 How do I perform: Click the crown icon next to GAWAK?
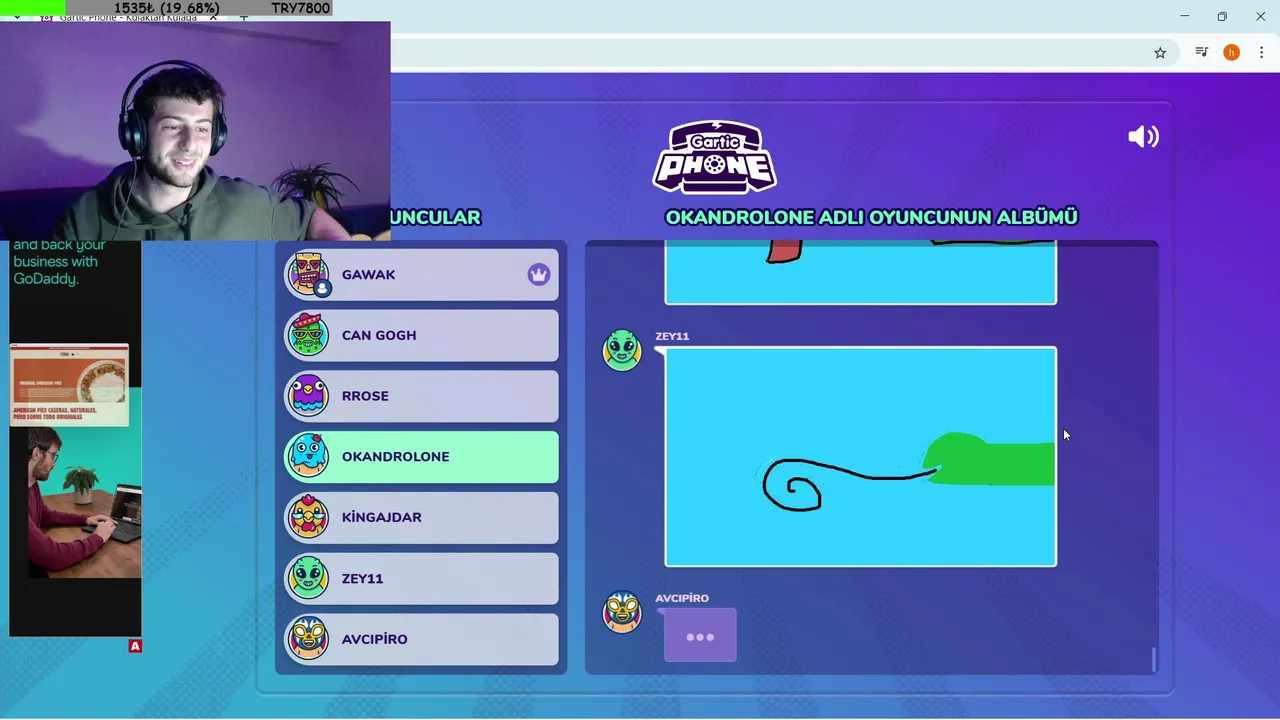pyautogui.click(x=539, y=274)
